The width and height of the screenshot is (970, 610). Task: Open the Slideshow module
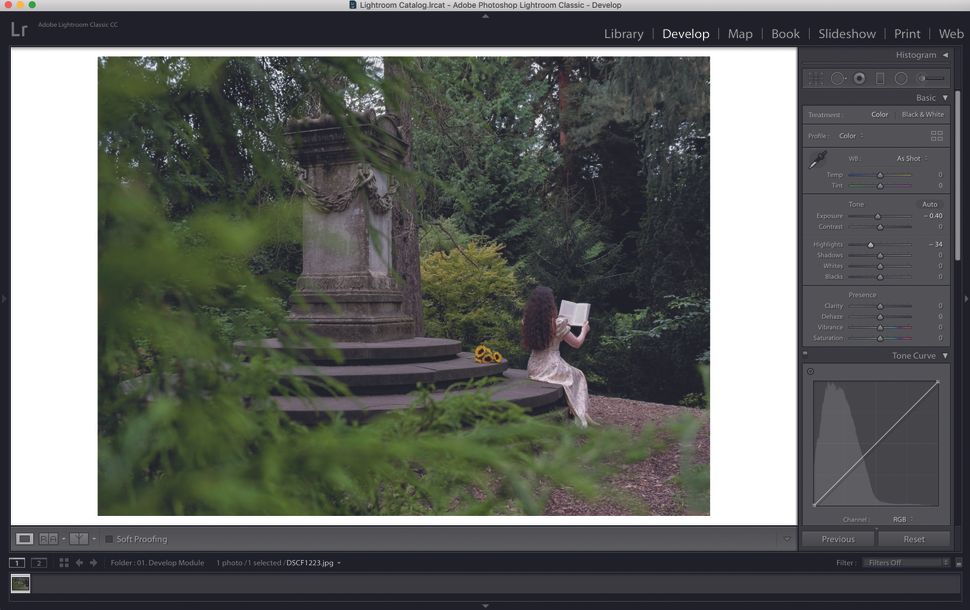pos(846,33)
